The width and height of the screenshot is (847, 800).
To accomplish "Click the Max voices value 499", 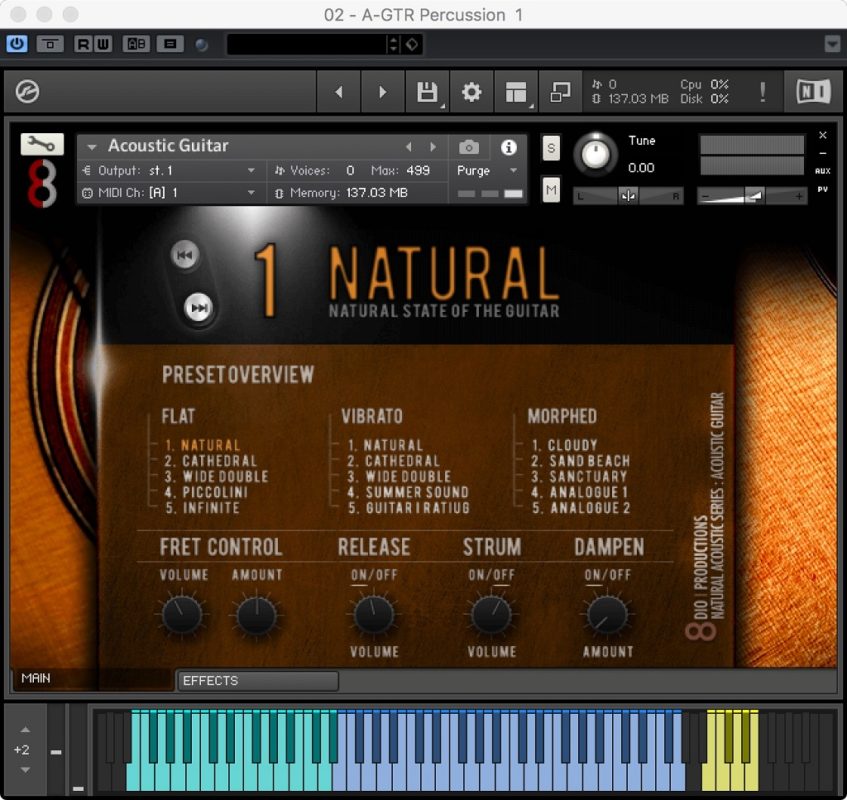I will (418, 171).
